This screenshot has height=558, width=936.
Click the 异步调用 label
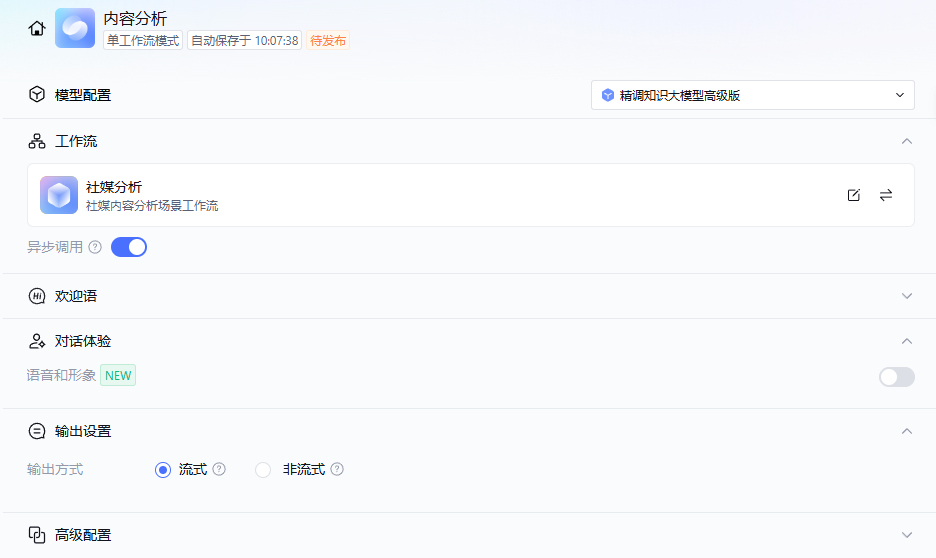(55, 247)
